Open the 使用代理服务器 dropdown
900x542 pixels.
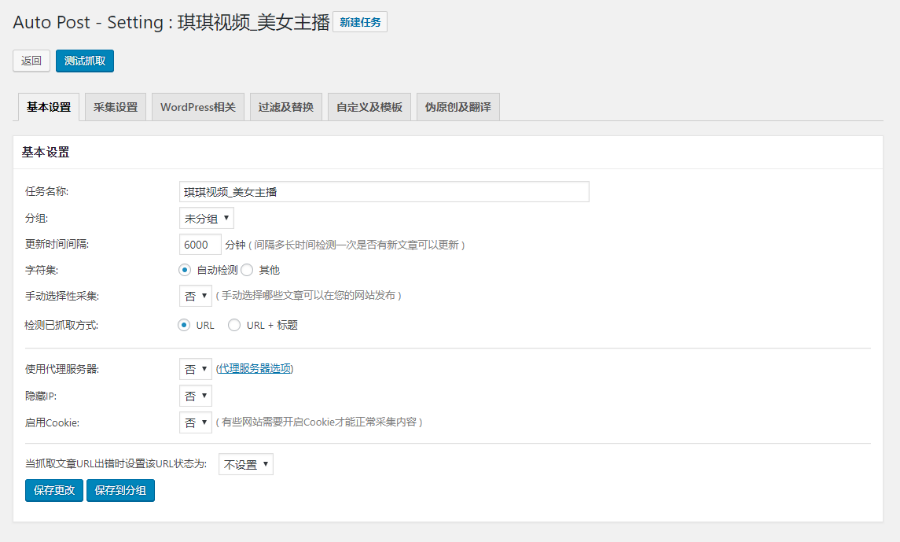pos(195,369)
